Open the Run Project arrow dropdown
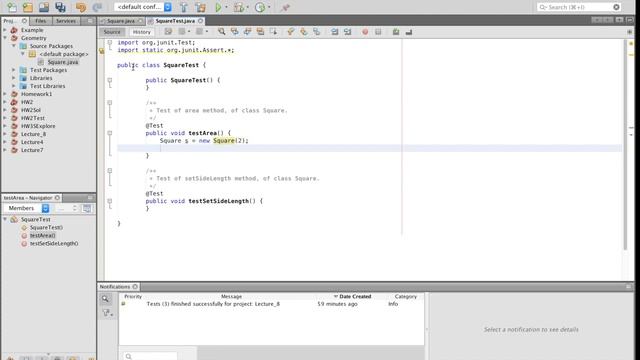Screen dimensions: 640x360 (x=227, y=7)
